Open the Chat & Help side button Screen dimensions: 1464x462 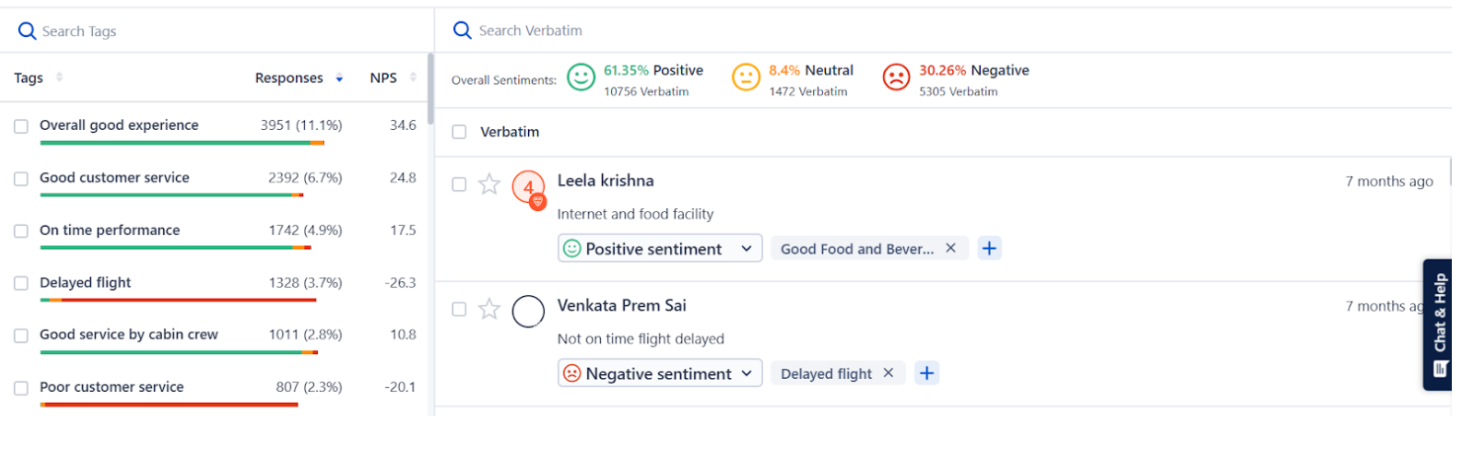[x=1439, y=324]
